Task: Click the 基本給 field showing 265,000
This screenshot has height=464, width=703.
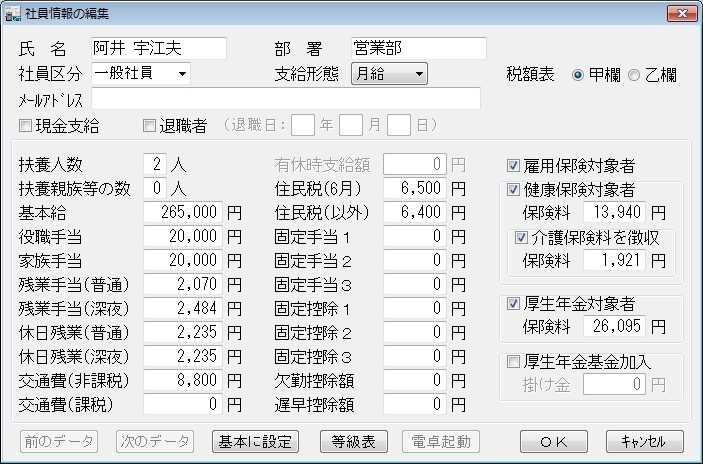Action: (183, 212)
